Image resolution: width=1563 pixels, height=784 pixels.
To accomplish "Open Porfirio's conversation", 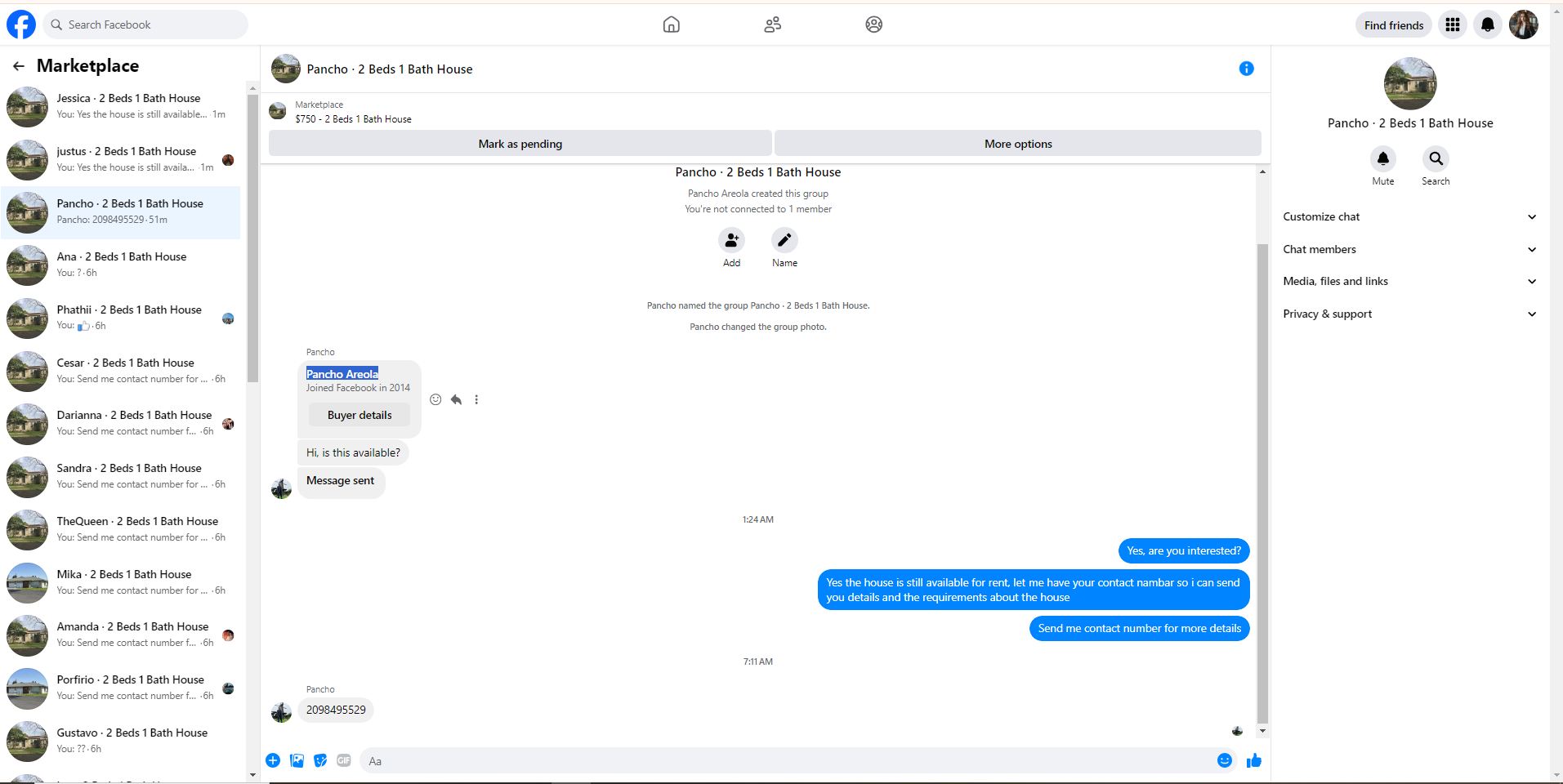I will [x=123, y=688].
